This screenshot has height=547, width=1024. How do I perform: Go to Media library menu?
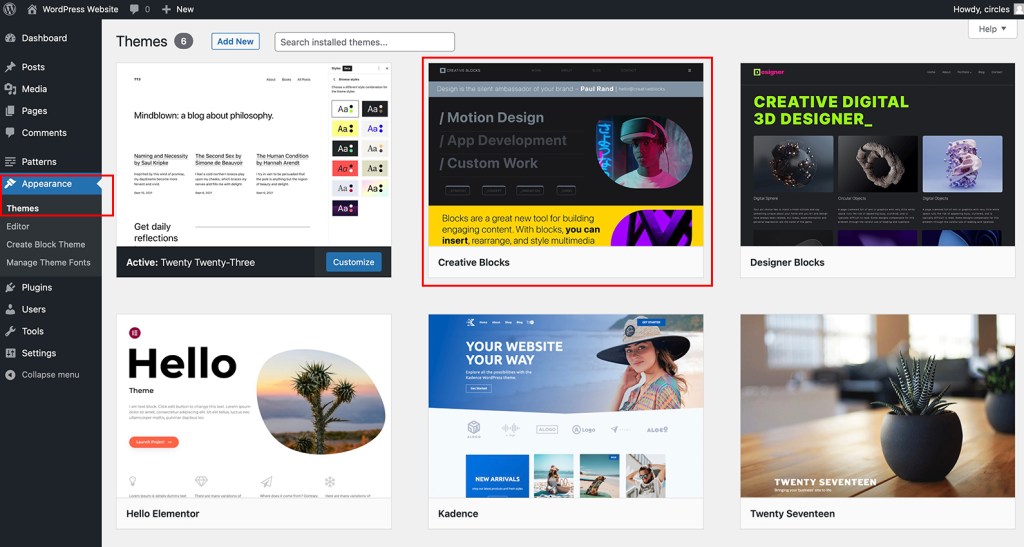34,89
